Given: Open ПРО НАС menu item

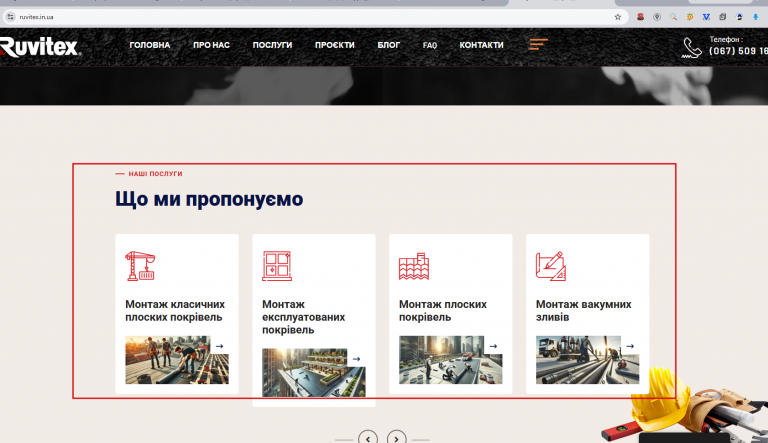Looking at the screenshot, I should click(x=211, y=45).
